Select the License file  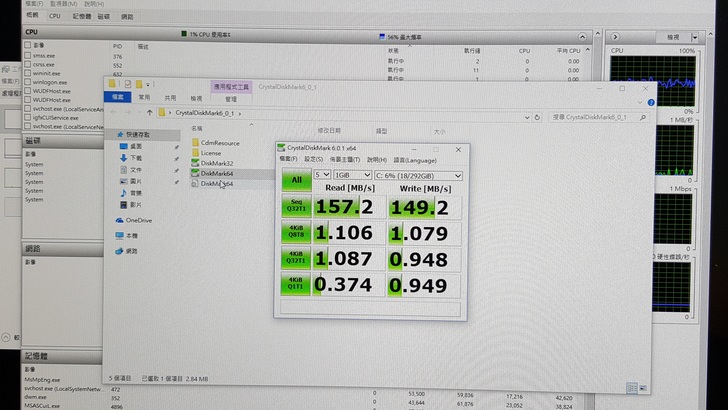(x=211, y=153)
